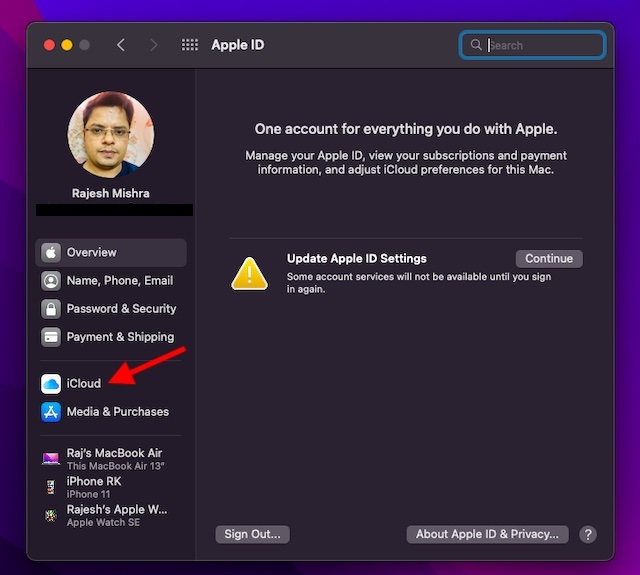Click the profile photo of Rajesh Mishra
The image size is (640, 575).
coord(111,135)
